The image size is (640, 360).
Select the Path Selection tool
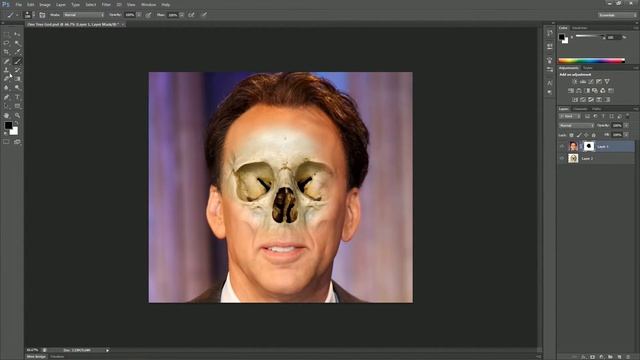6,106
